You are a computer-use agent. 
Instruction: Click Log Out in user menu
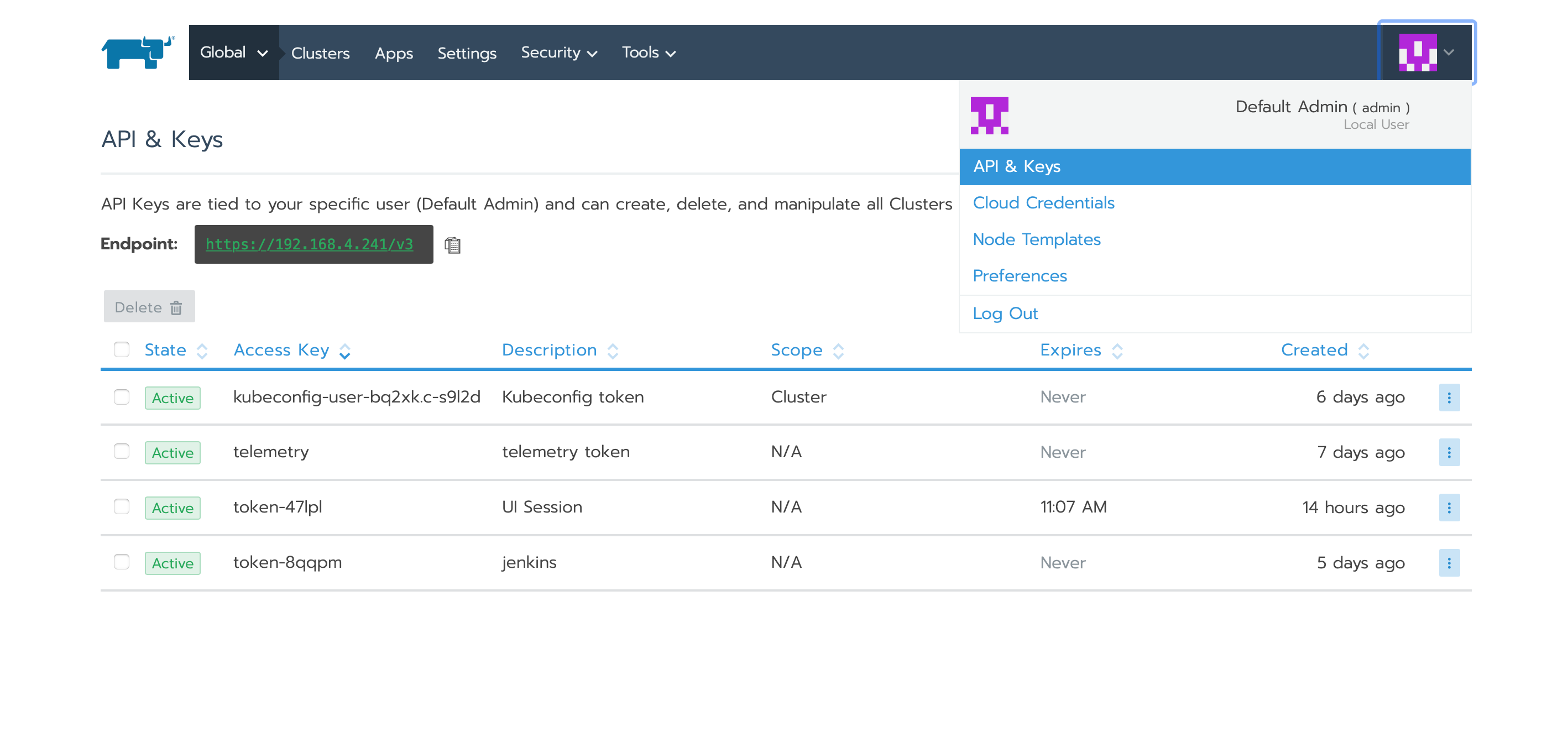tap(1005, 313)
